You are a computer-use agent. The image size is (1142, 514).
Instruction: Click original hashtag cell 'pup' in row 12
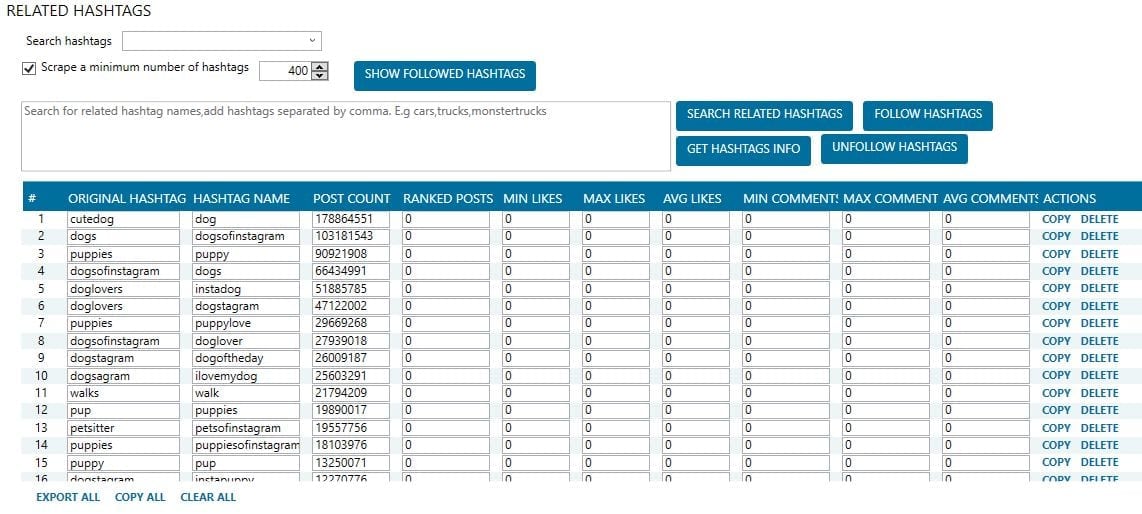point(123,411)
